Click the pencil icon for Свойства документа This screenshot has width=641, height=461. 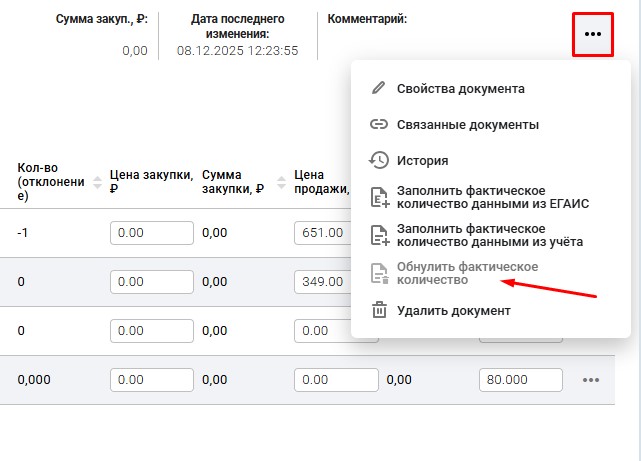pos(378,88)
